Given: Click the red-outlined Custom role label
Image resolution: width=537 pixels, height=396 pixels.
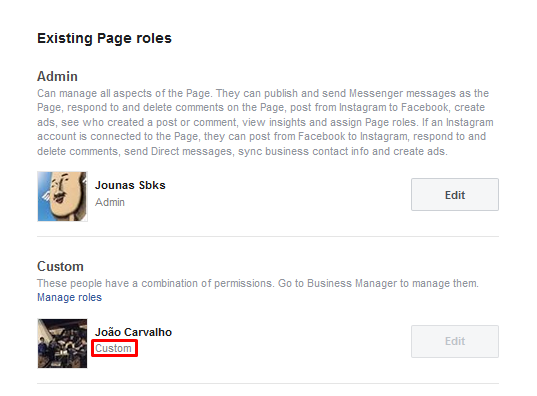Looking at the screenshot, I should 113,348.
